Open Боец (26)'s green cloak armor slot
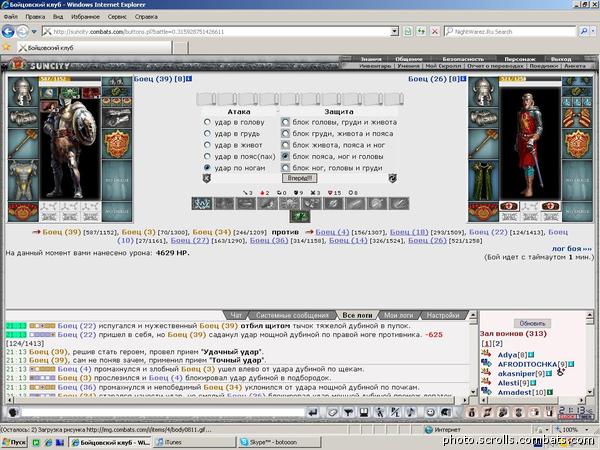Viewport: 600px width, 450px height. coord(483,180)
